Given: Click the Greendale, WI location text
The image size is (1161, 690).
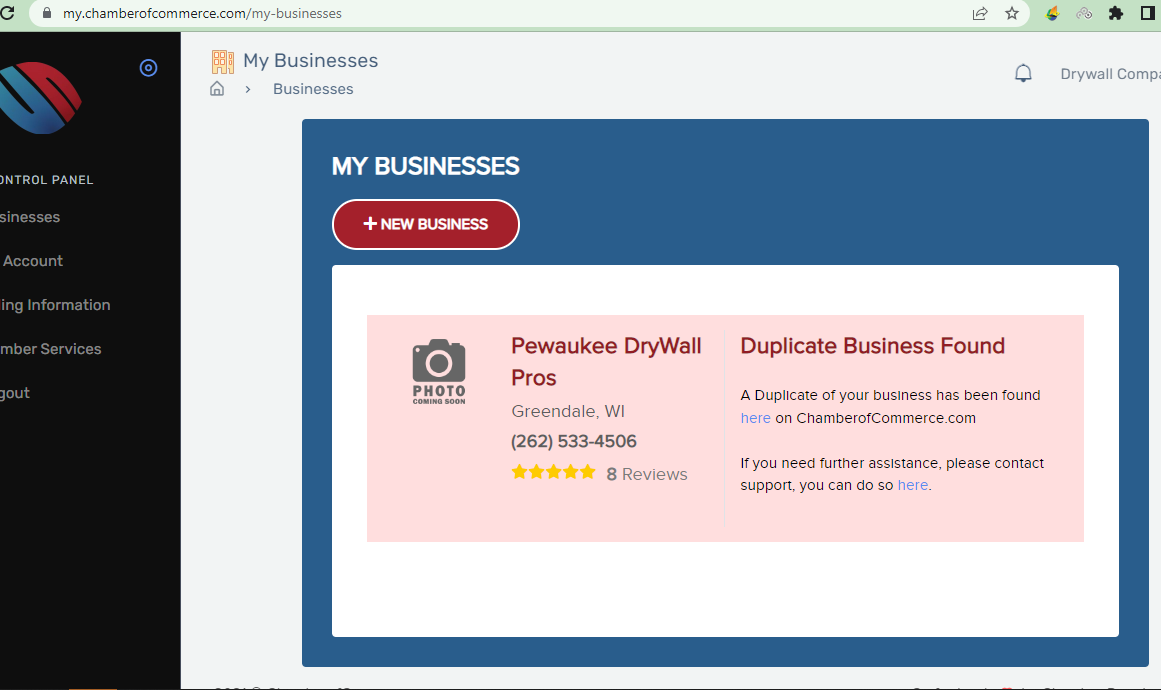Looking at the screenshot, I should (x=568, y=412).
